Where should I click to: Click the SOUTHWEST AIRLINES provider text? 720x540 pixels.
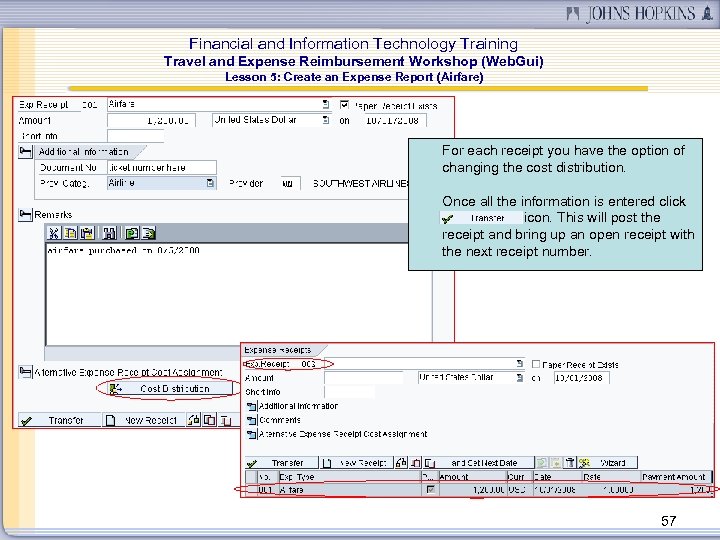click(x=360, y=183)
